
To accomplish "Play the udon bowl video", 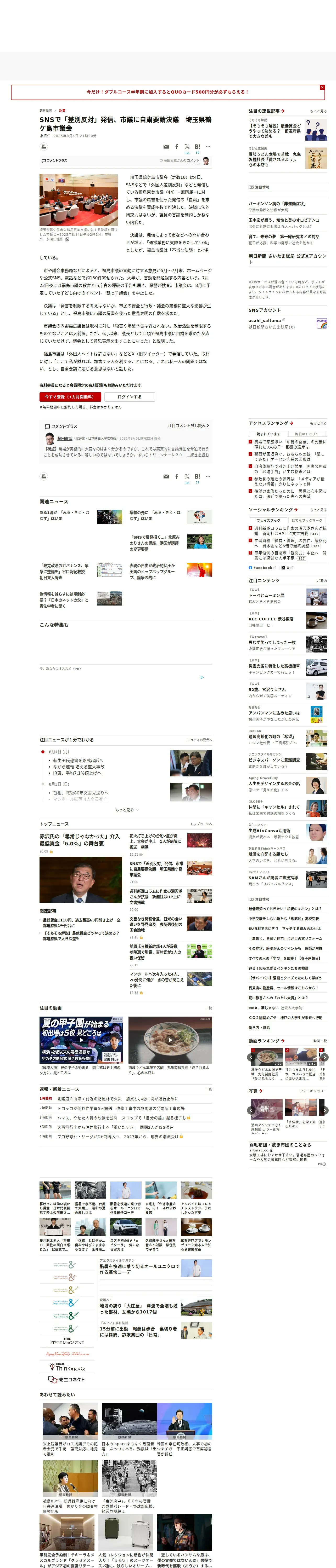I will 170,1040.
